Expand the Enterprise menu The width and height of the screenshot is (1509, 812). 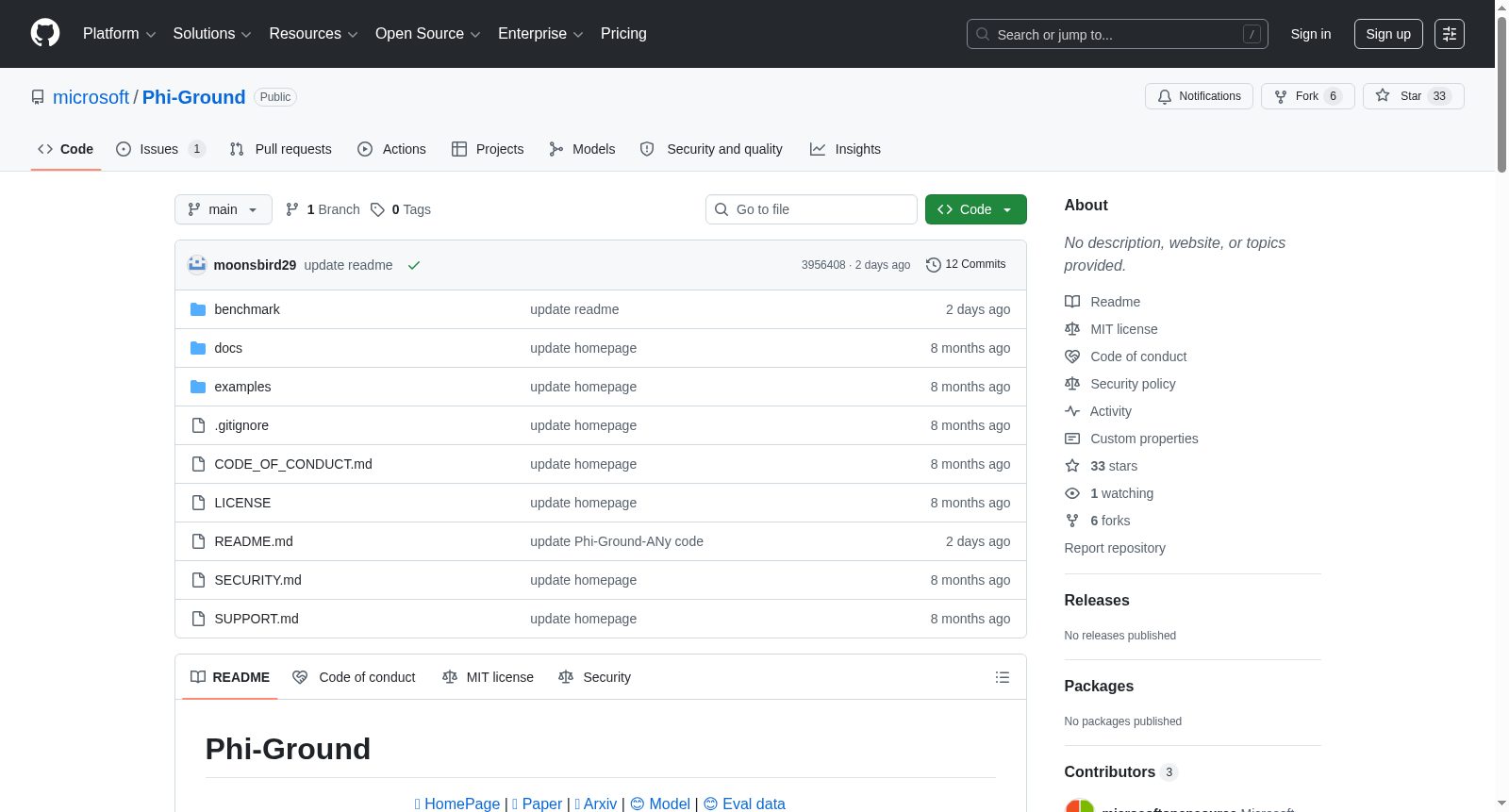540,34
